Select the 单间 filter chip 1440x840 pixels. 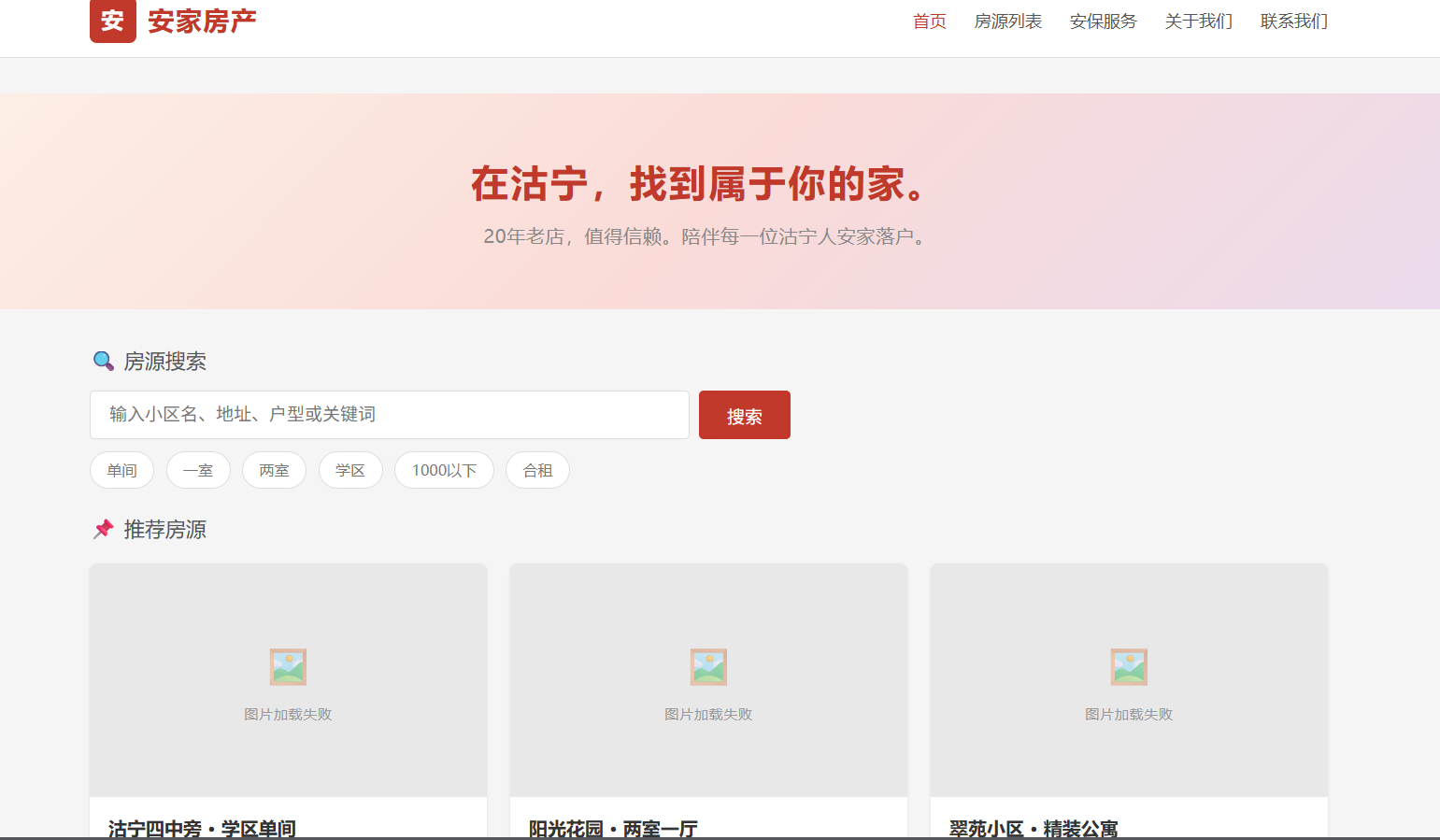[122, 470]
